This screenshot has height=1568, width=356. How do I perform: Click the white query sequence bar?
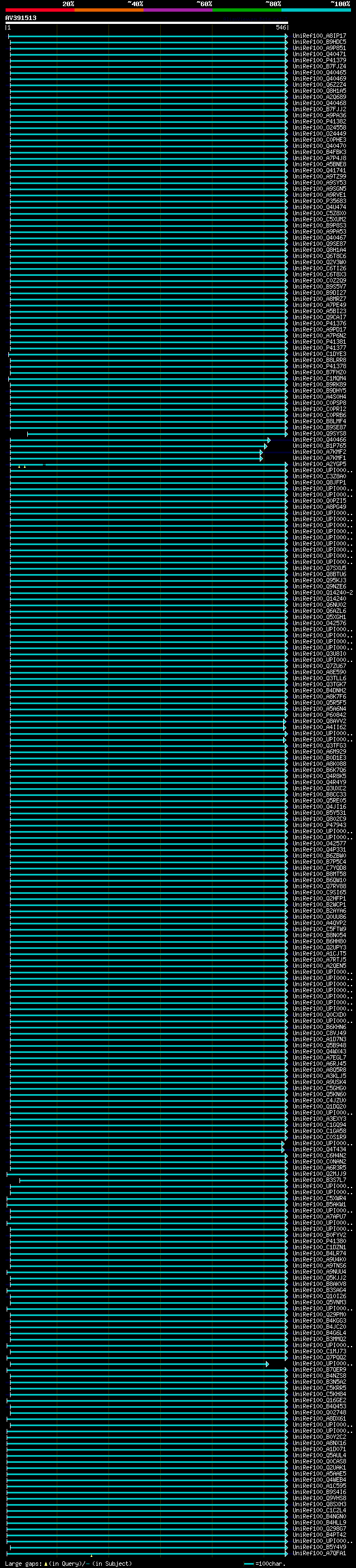tap(147, 22)
